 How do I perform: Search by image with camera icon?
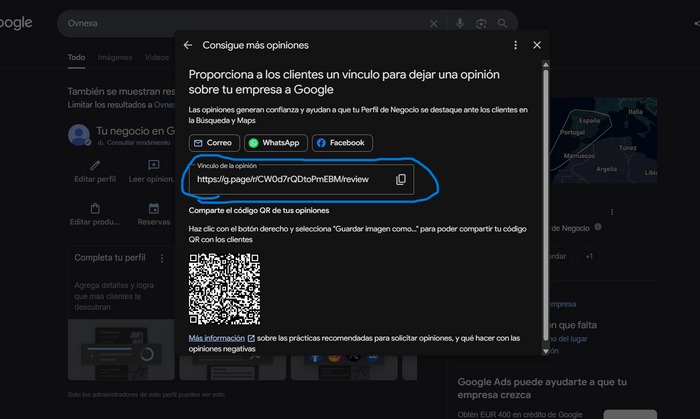[481, 24]
